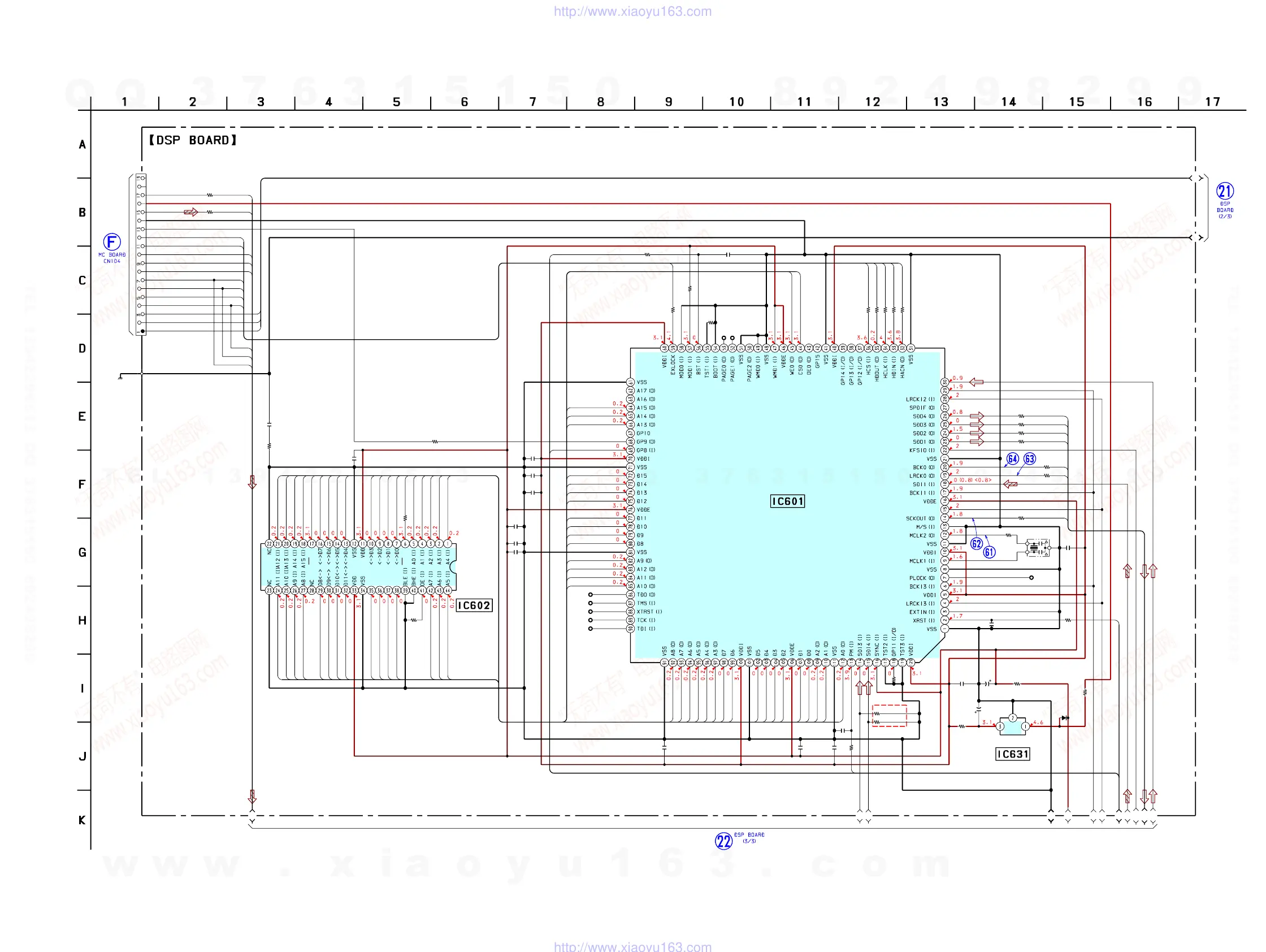Image resolution: width=1266 pixels, height=952 pixels.
Task: Click column header number 9
Action: point(669,102)
